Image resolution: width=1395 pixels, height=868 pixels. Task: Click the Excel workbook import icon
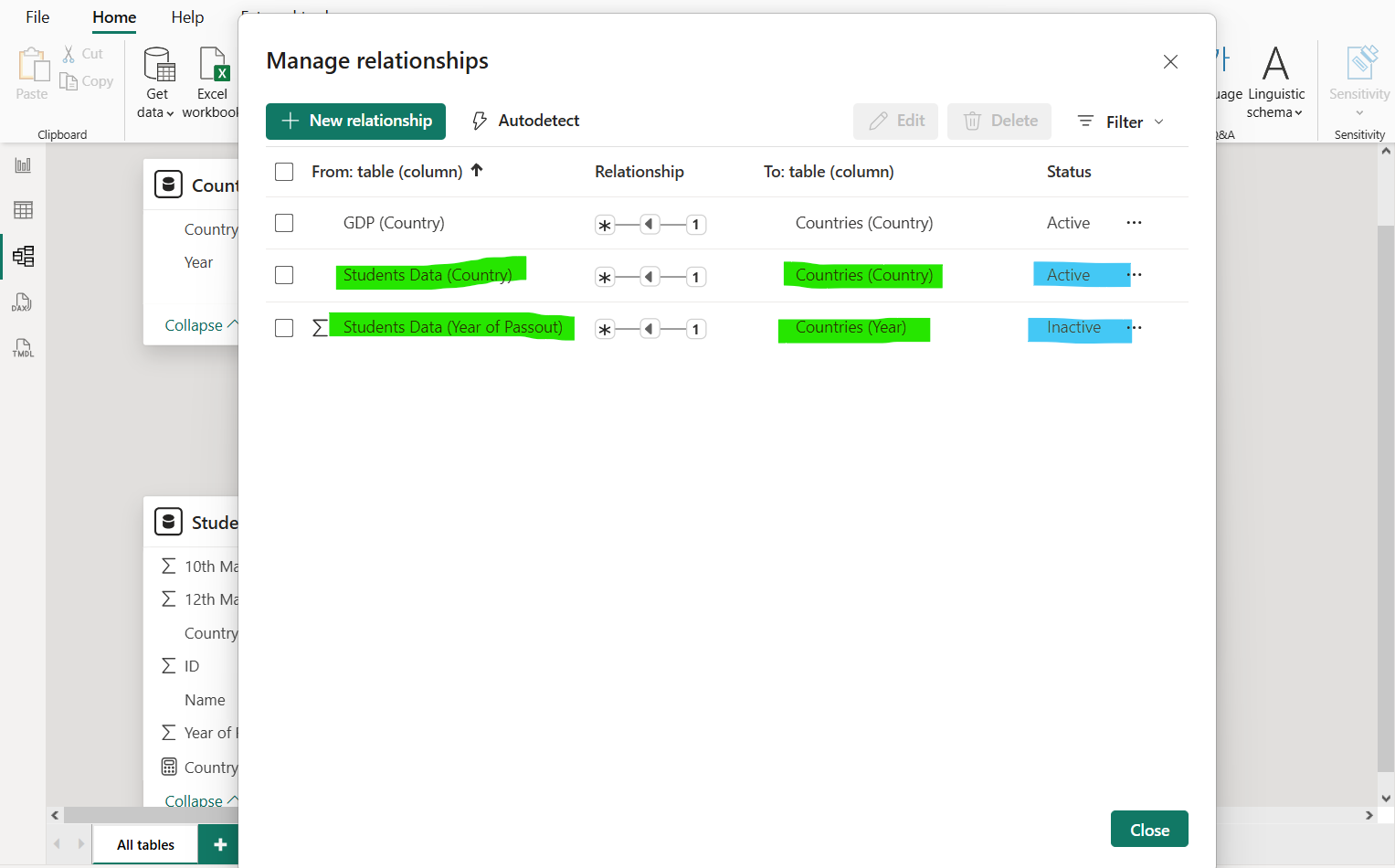212,65
